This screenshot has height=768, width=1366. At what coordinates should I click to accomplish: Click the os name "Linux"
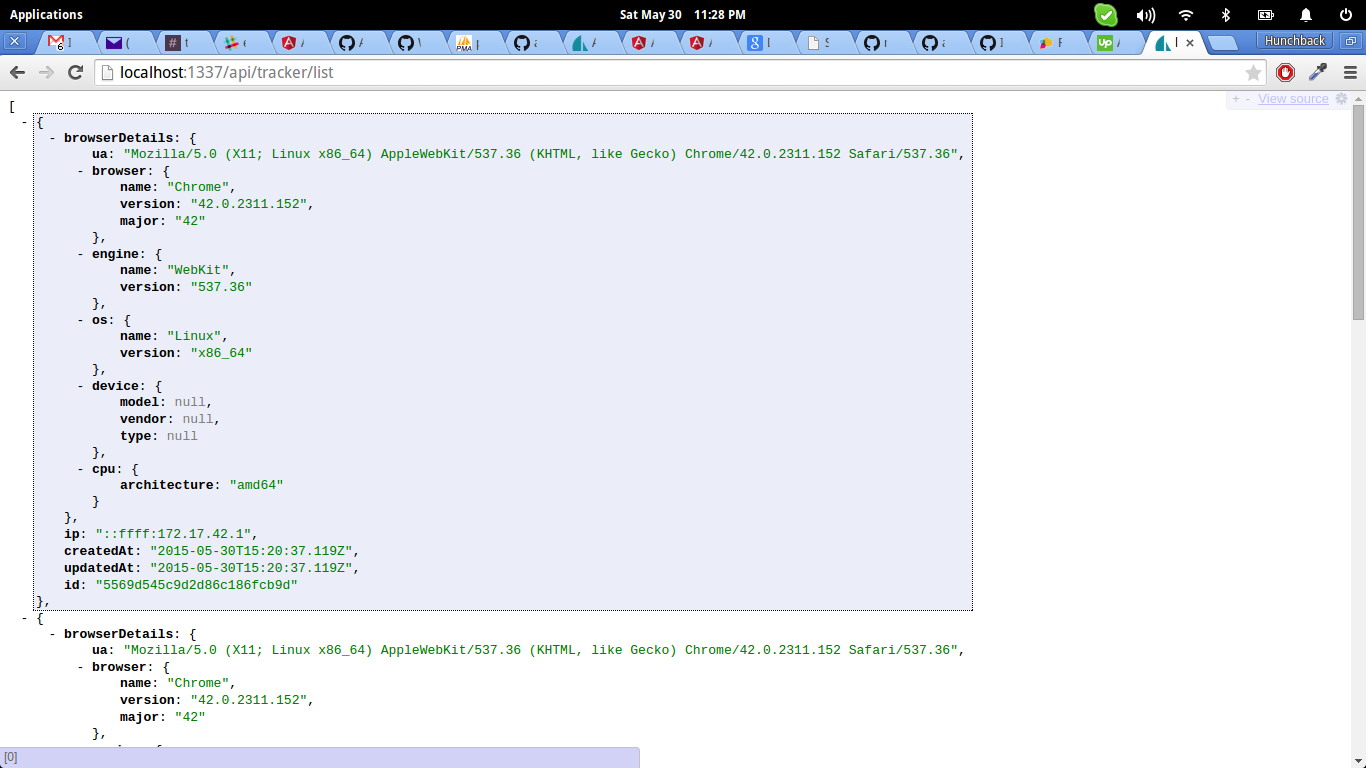click(194, 337)
